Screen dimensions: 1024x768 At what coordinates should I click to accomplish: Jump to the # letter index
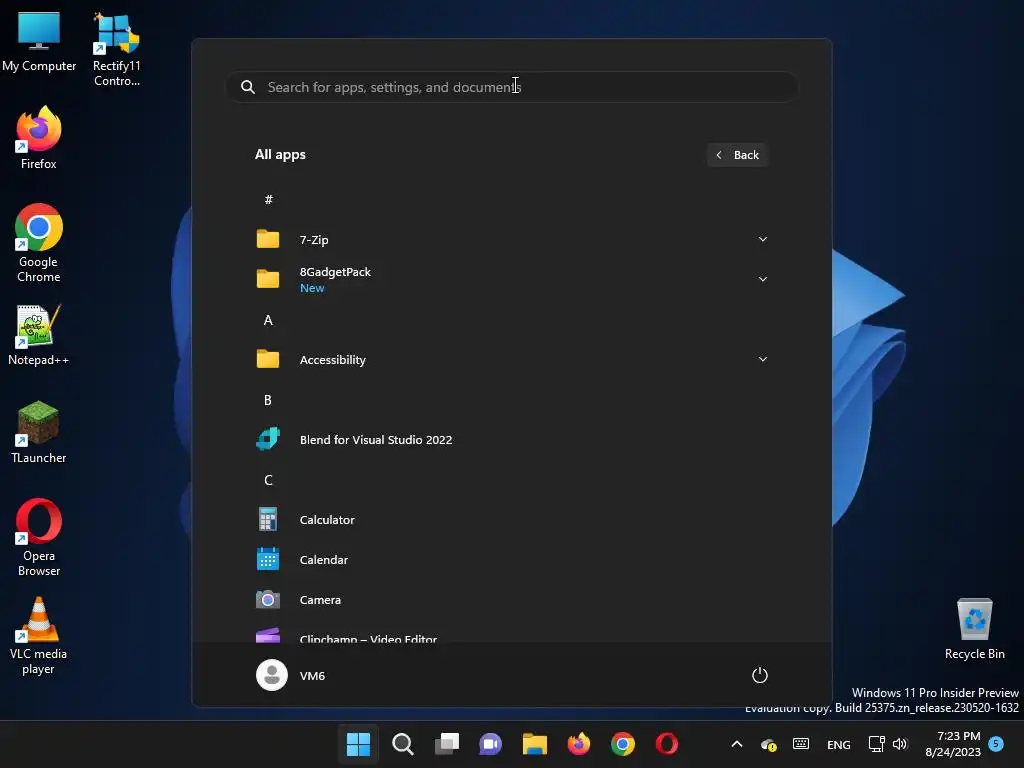click(x=268, y=200)
